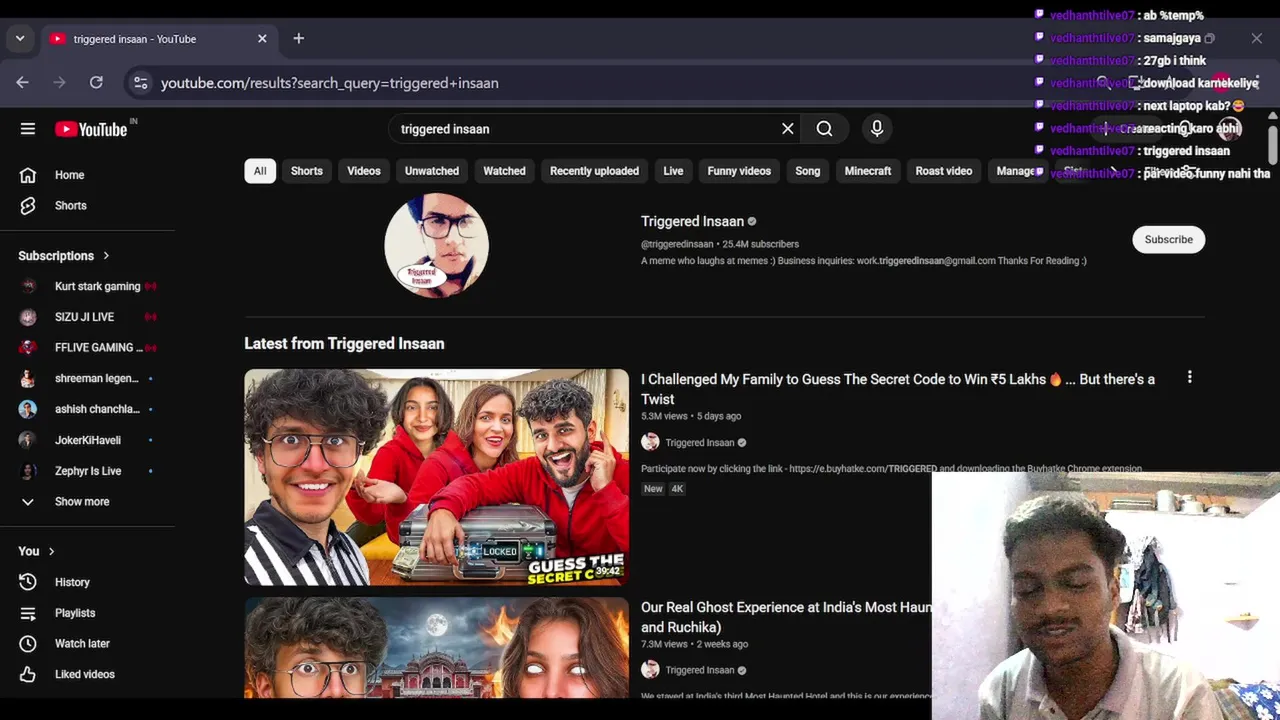Select the Live filter chip
The width and height of the screenshot is (1280, 720).
click(x=673, y=171)
